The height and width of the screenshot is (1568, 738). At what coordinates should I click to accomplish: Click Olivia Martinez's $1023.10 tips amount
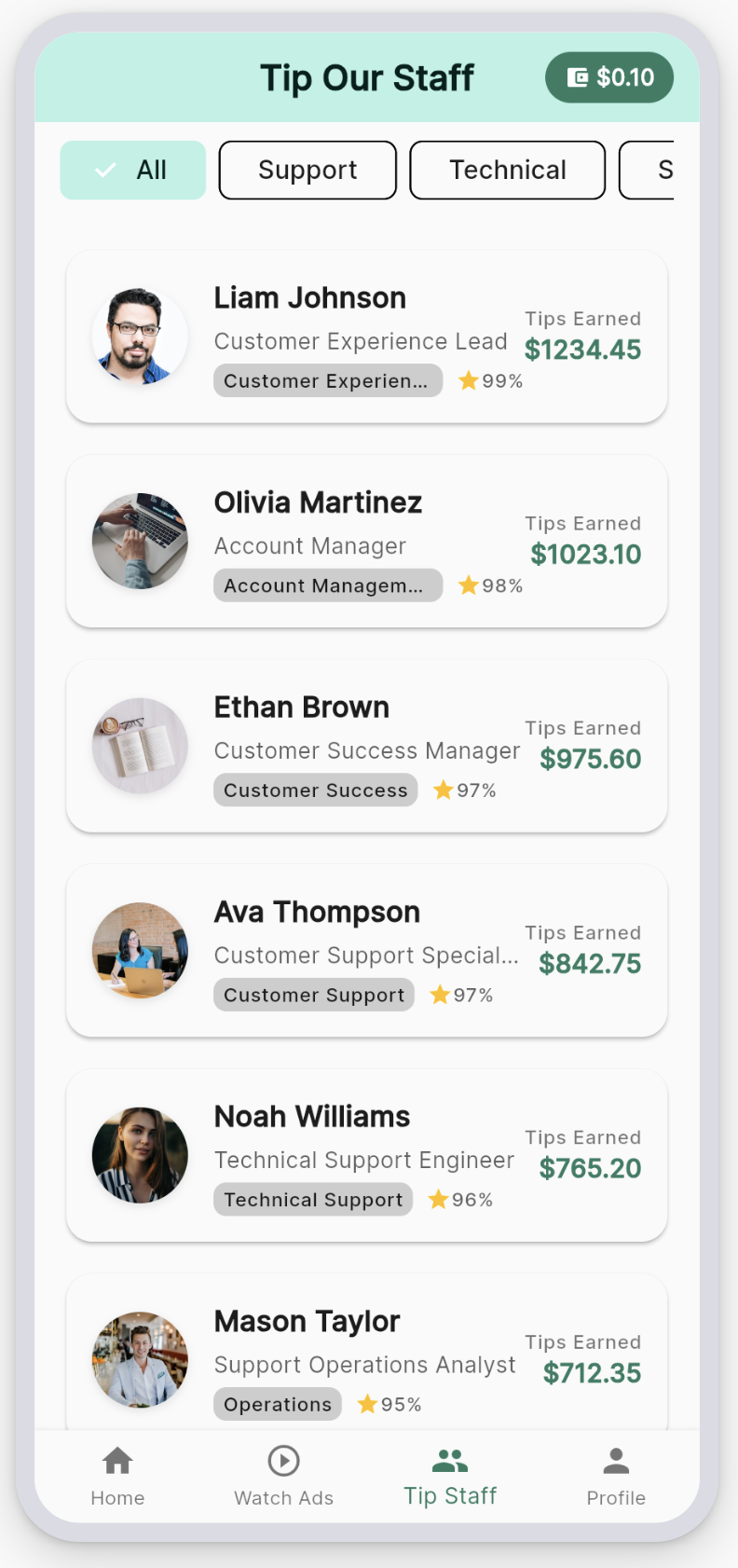pyautogui.click(x=585, y=555)
